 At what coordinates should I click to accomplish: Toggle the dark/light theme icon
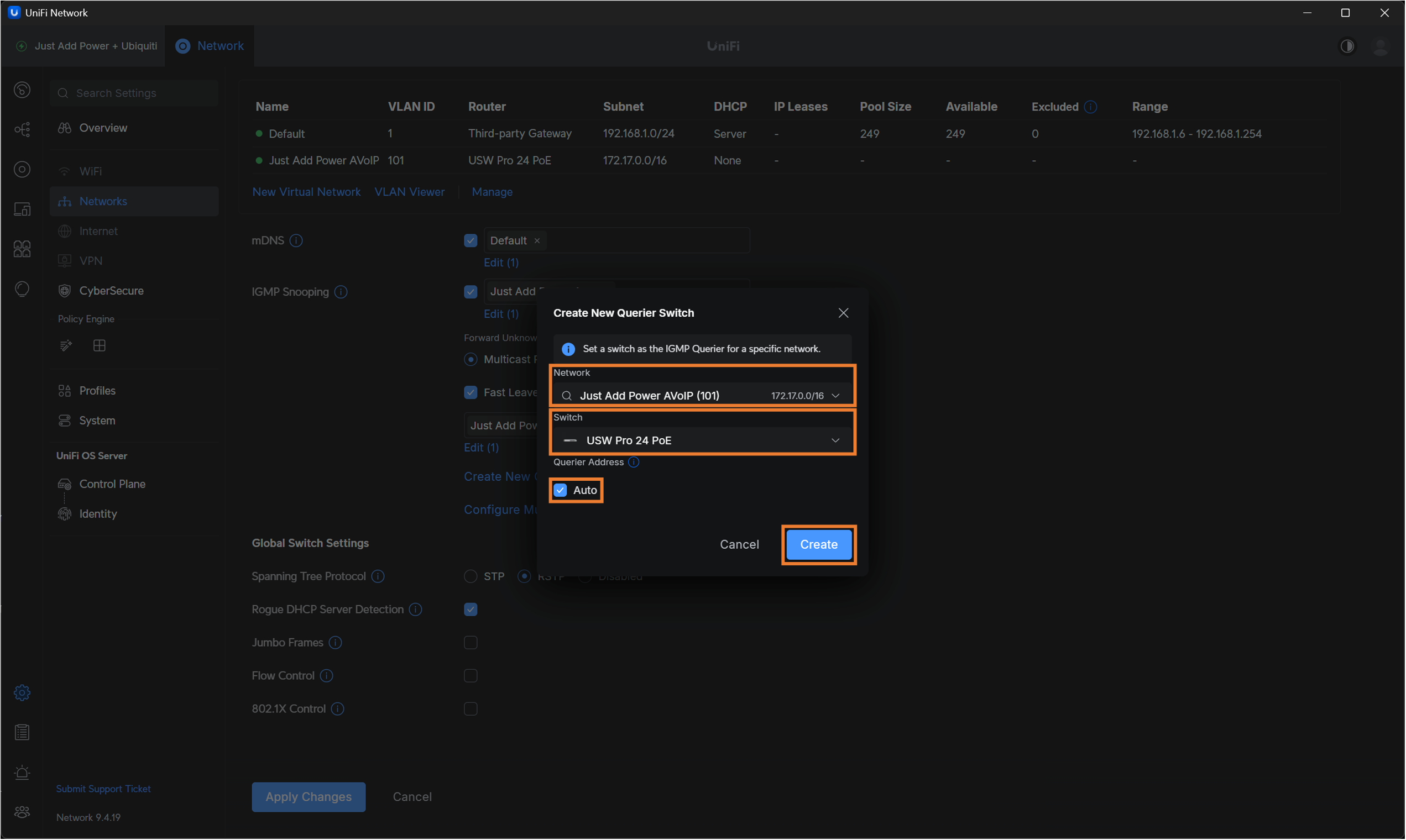(1347, 46)
